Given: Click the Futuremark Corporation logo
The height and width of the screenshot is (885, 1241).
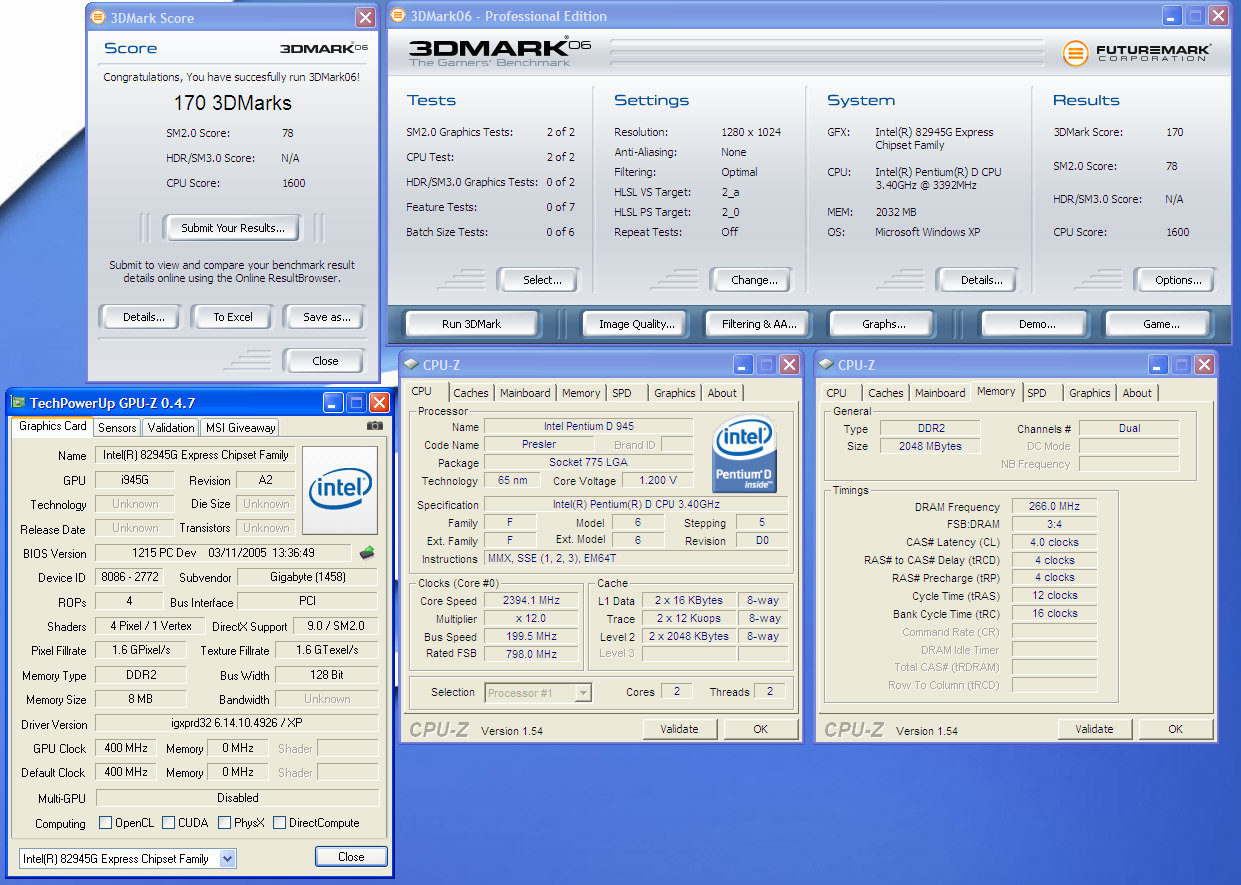Looking at the screenshot, I should [x=1136, y=53].
